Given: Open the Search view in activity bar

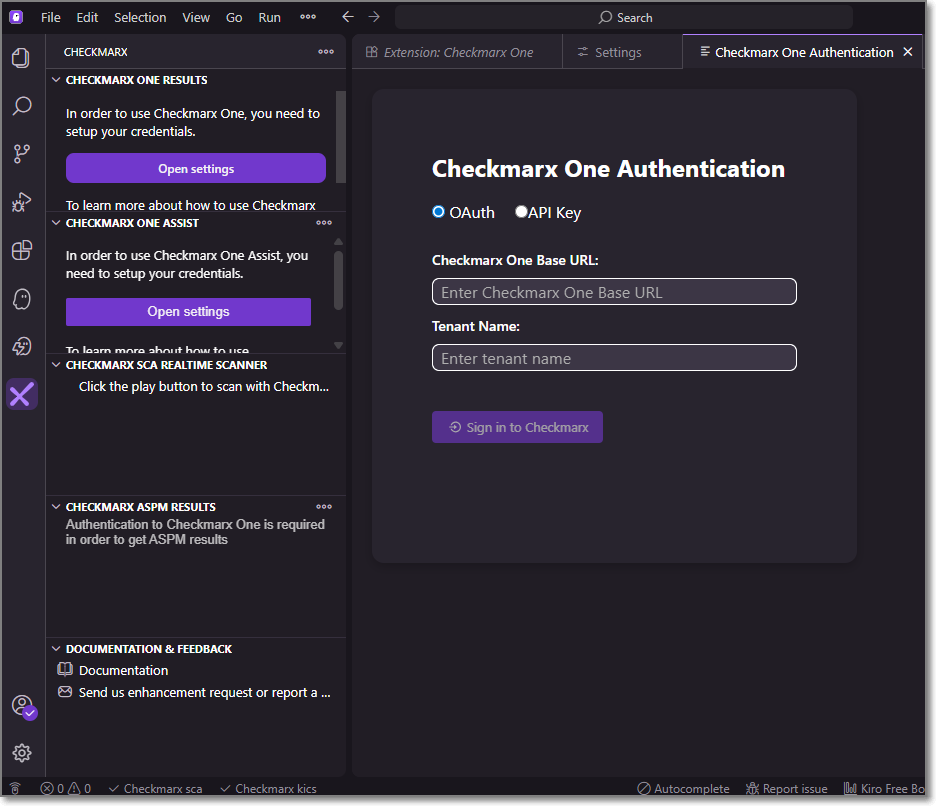Looking at the screenshot, I should point(21,105).
